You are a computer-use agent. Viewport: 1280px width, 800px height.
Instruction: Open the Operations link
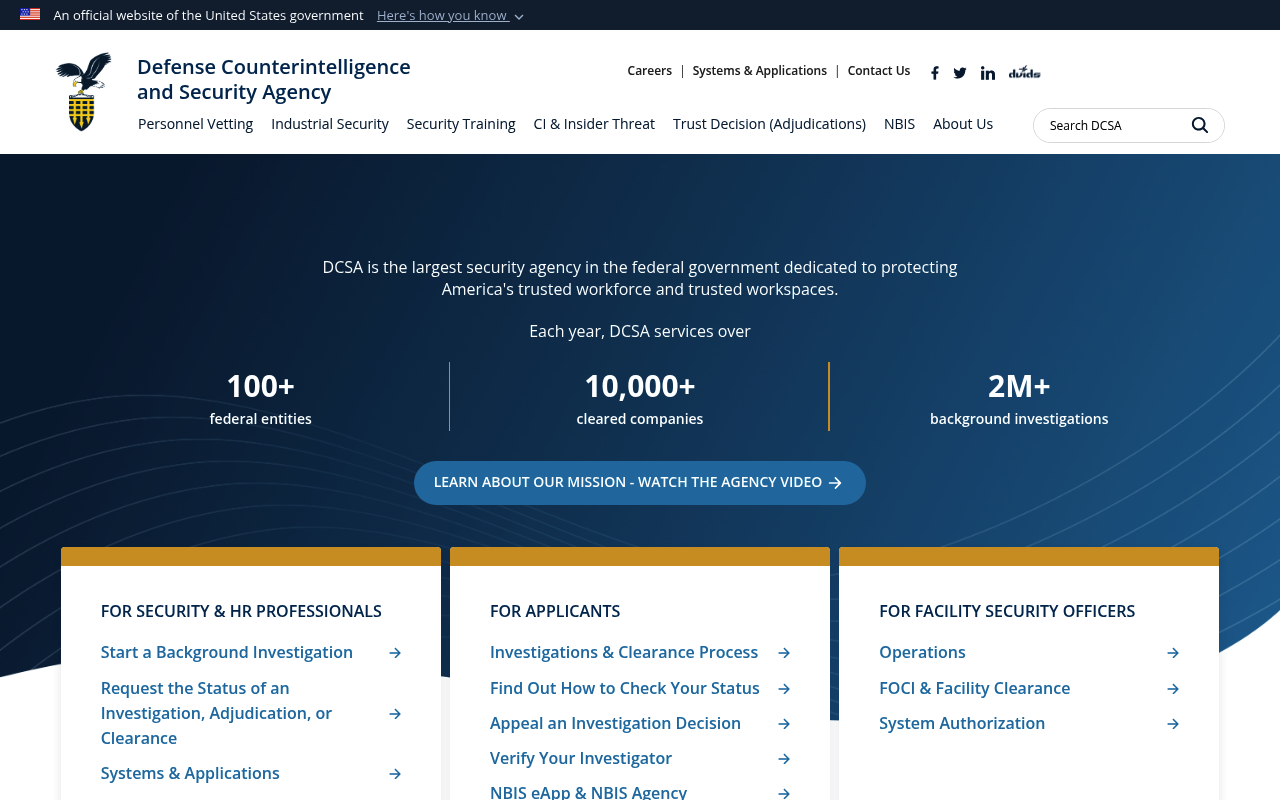click(922, 653)
